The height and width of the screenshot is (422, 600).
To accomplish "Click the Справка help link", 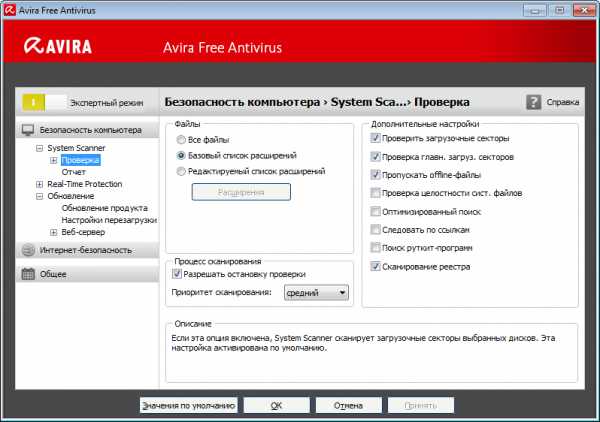I will pyautogui.click(x=562, y=102).
